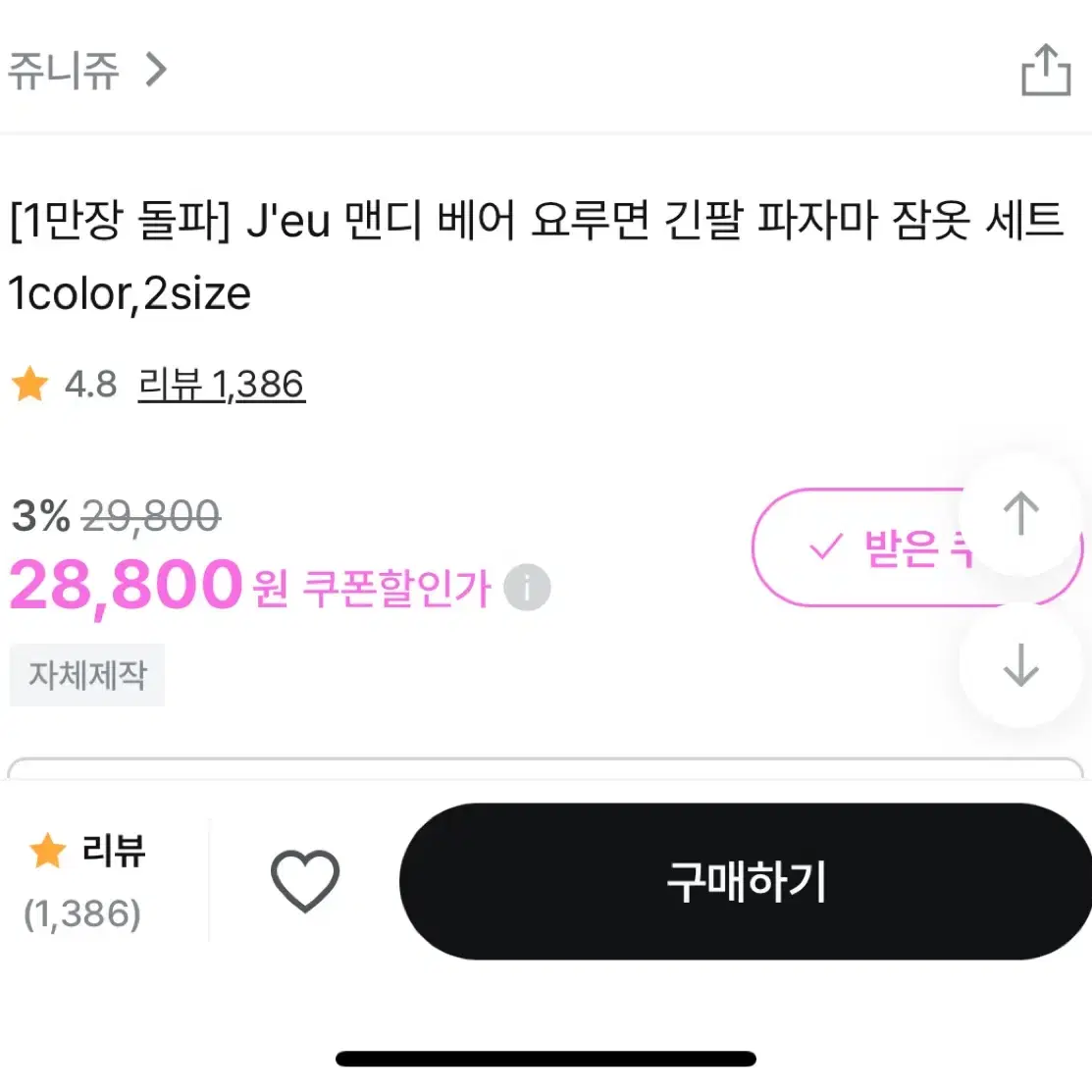
Task: Select the product title text
Action: coord(537,256)
